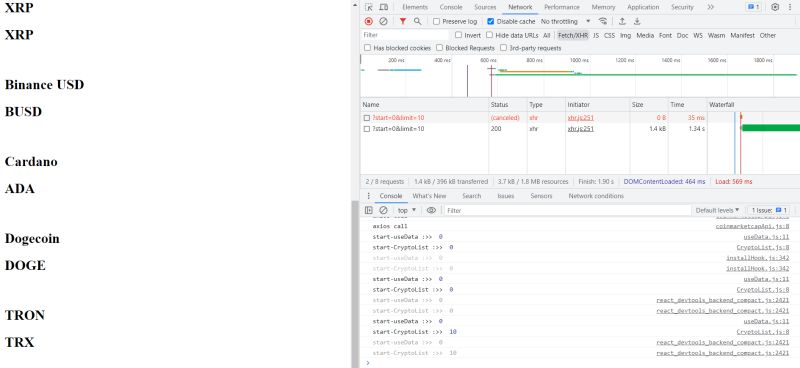
Task: Click the network overview timeline area
Action: (x=580, y=76)
